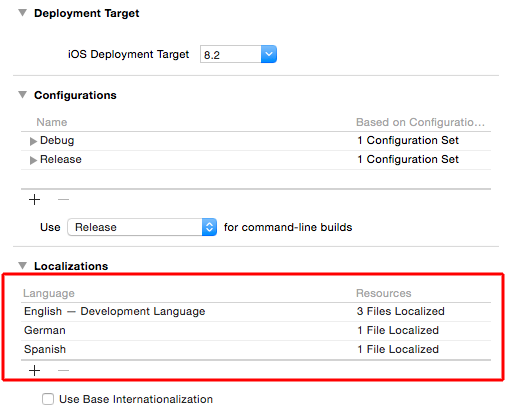This screenshot has width=512, height=414.
Task: Collapse the Deployment Target section
Action: (x=22, y=13)
